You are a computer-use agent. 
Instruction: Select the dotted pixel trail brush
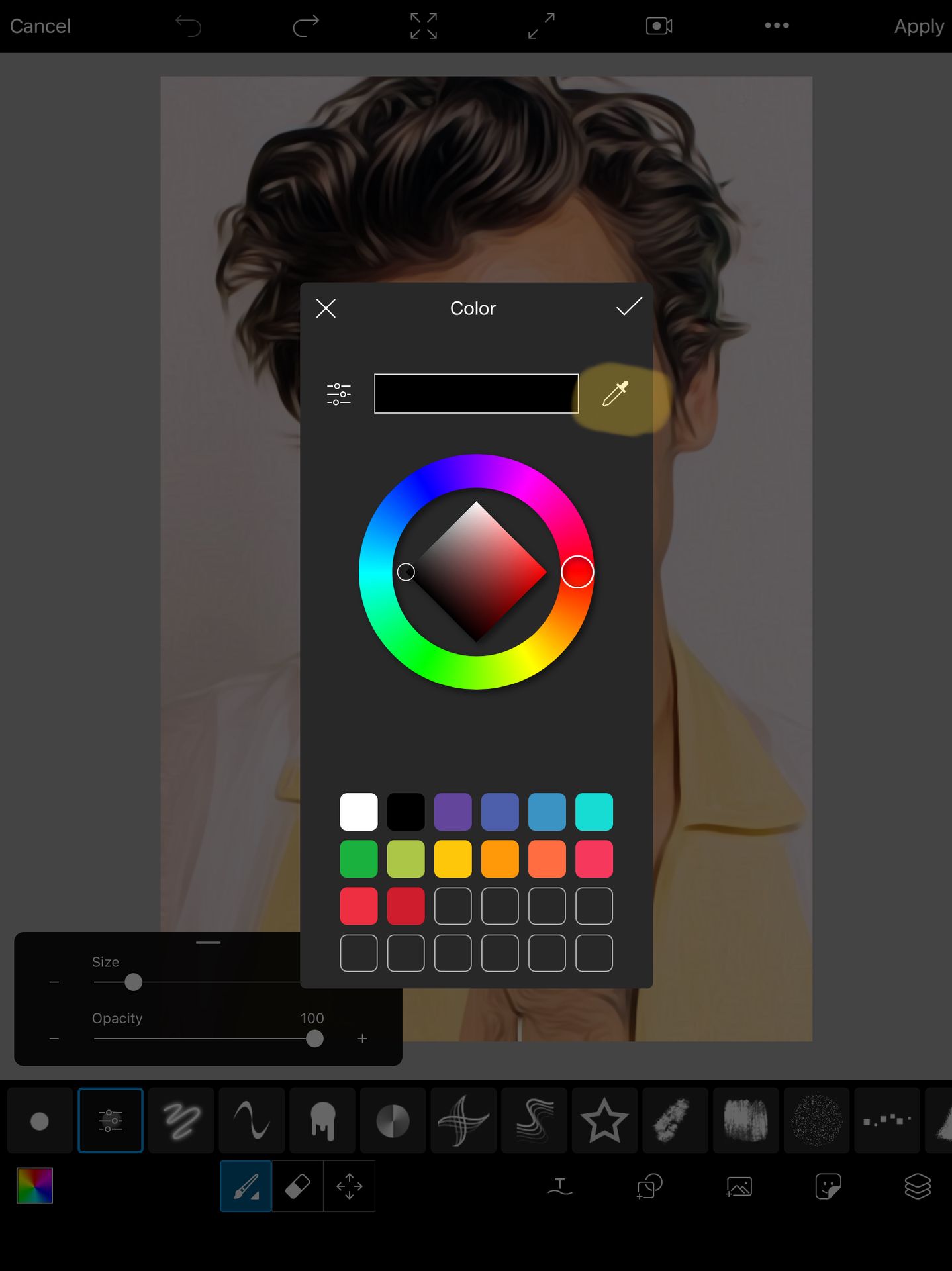point(887,1121)
